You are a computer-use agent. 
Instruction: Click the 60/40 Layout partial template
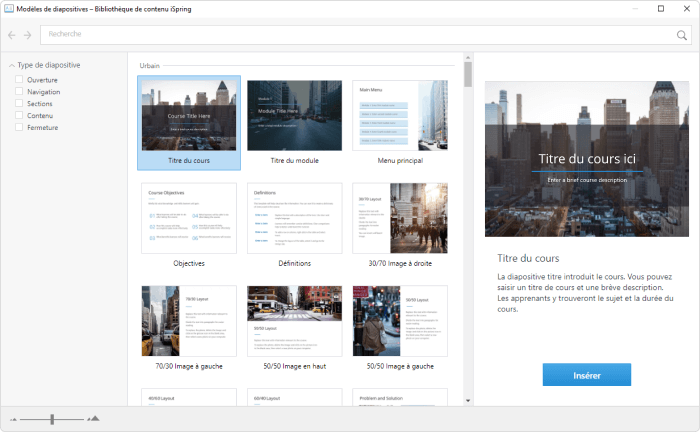click(295, 397)
